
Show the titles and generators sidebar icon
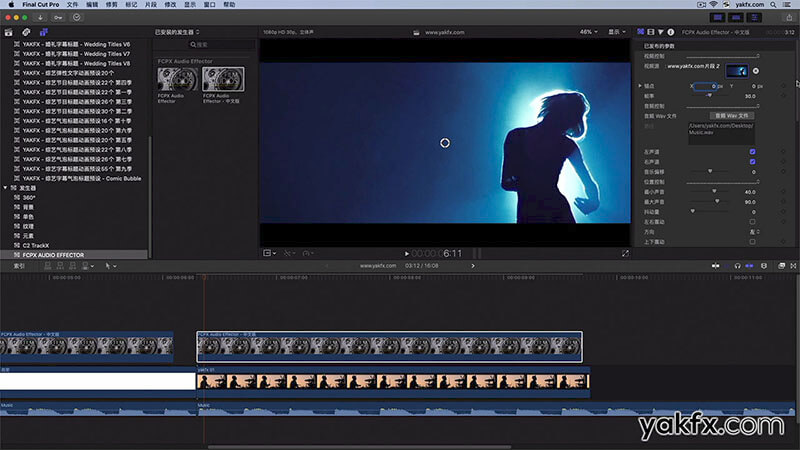(x=44, y=32)
